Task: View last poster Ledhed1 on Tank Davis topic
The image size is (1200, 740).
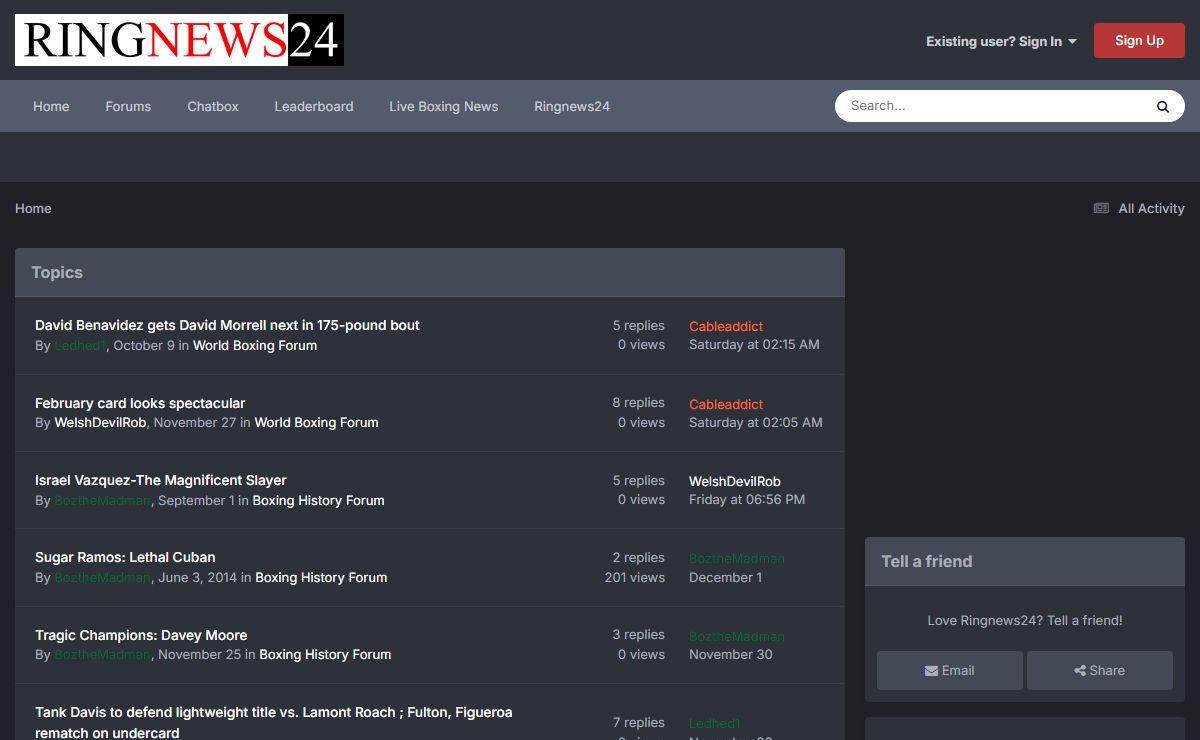Action: click(715, 723)
